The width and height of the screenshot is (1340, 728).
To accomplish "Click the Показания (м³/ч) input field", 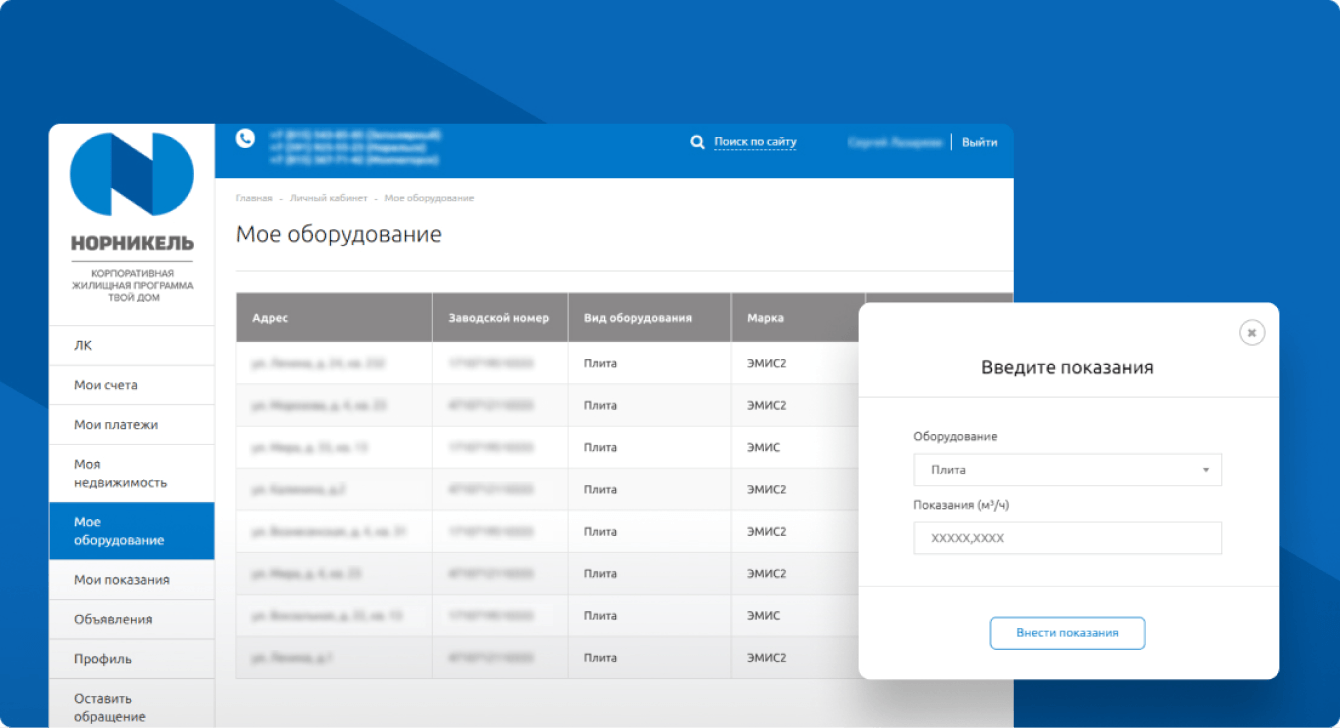I will [1067, 538].
